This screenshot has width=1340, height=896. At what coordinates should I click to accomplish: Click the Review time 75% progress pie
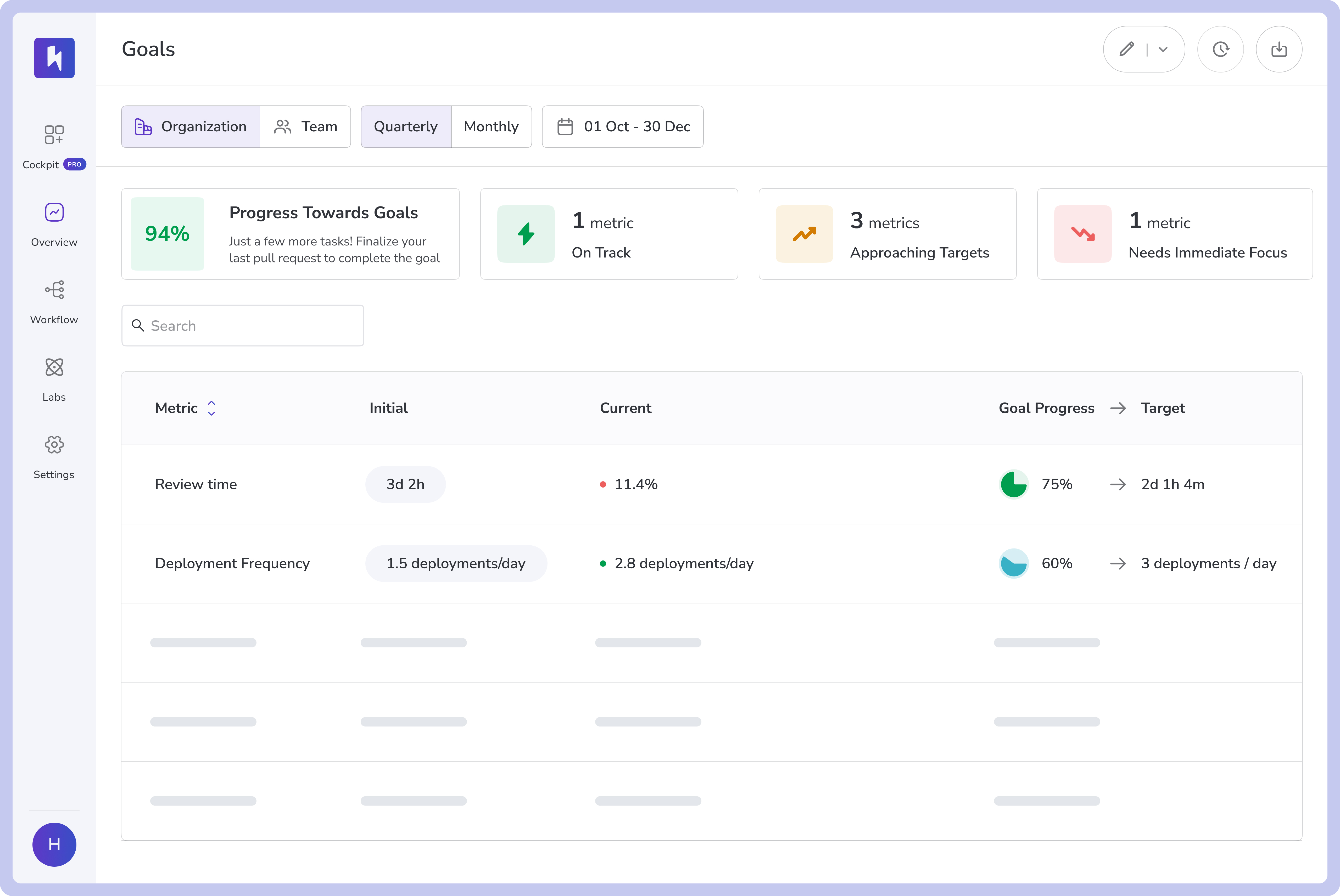[x=1014, y=485]
